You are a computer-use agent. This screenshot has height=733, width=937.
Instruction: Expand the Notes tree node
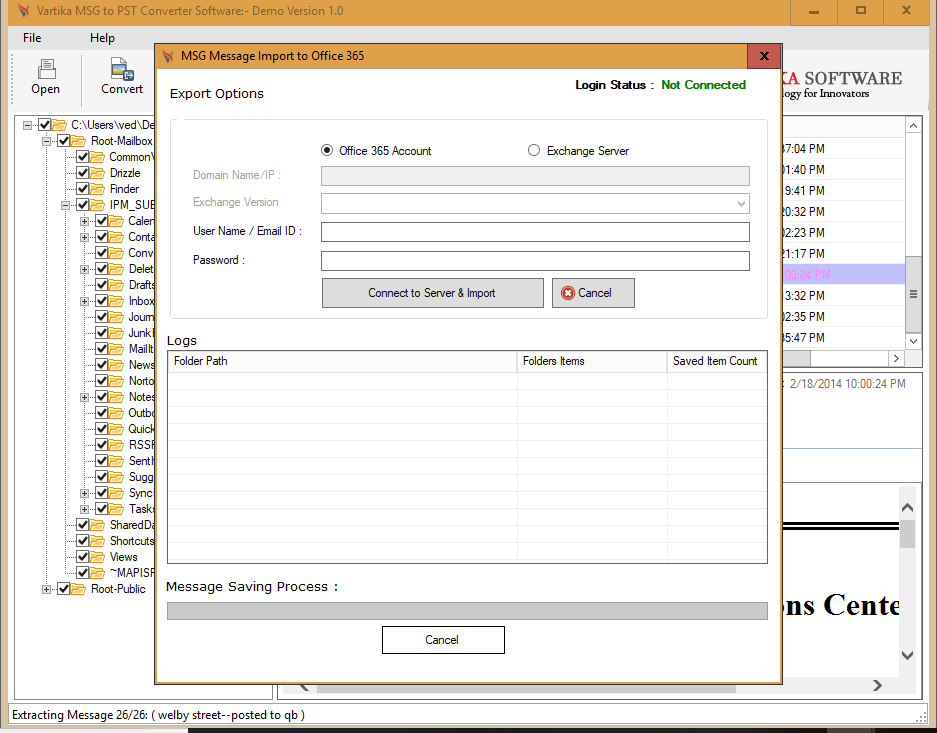point(85,397)
